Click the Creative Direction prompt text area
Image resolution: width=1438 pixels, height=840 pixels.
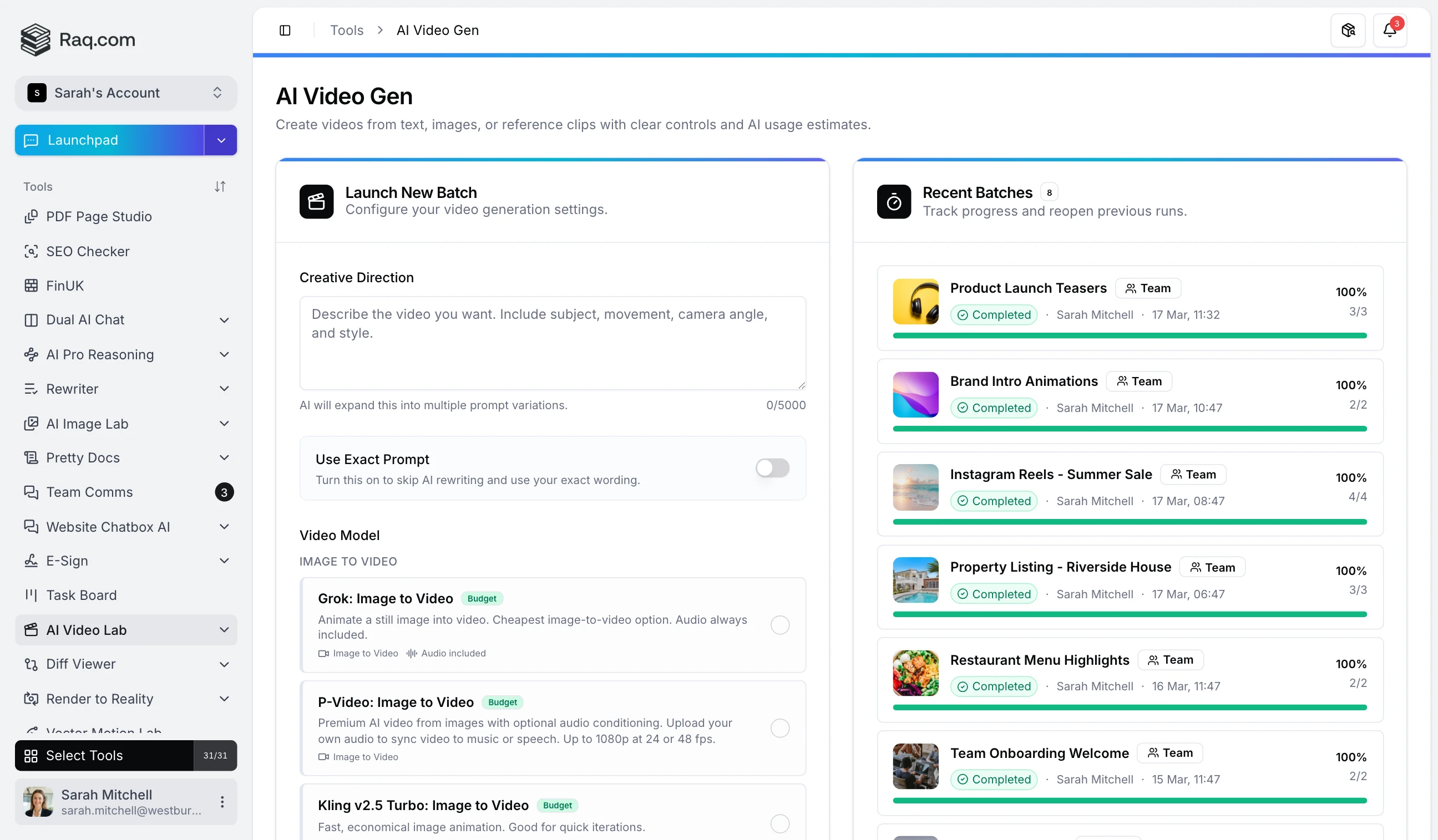552,342
